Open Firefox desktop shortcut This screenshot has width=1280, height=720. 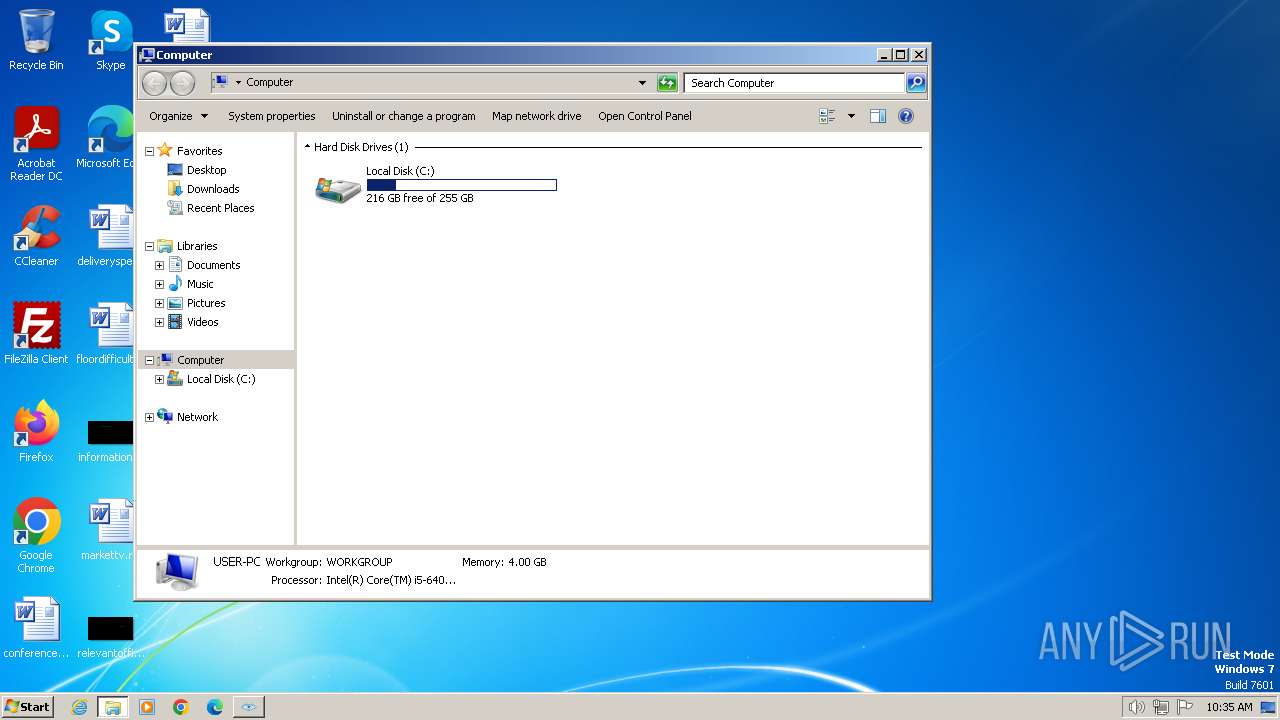point(36,432)
